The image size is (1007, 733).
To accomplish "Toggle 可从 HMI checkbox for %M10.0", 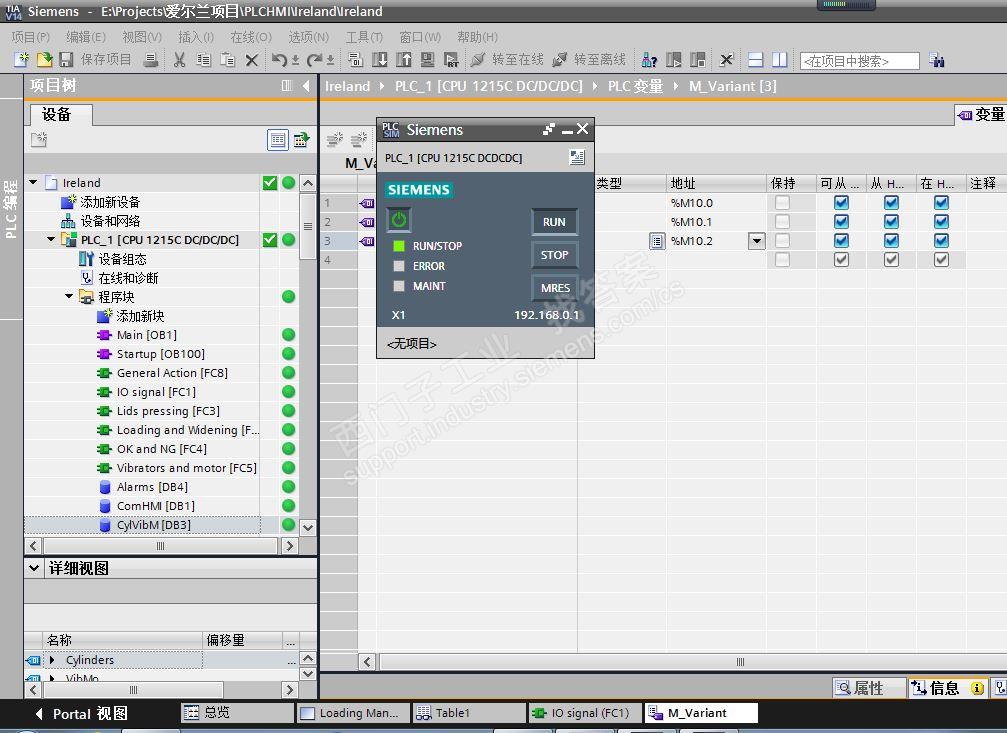I will (841, 203).
